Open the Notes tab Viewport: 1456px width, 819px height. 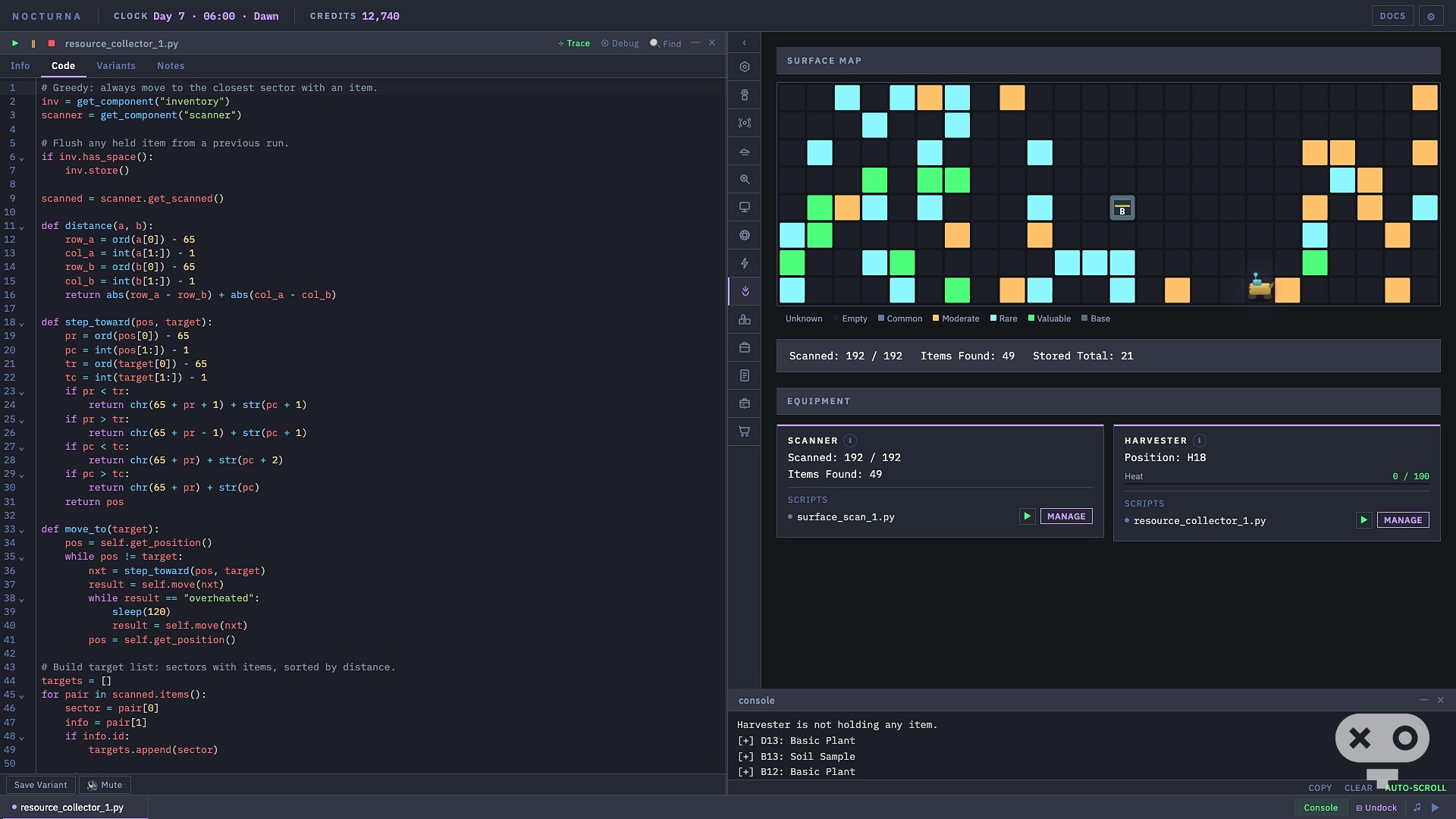(171, 66)
